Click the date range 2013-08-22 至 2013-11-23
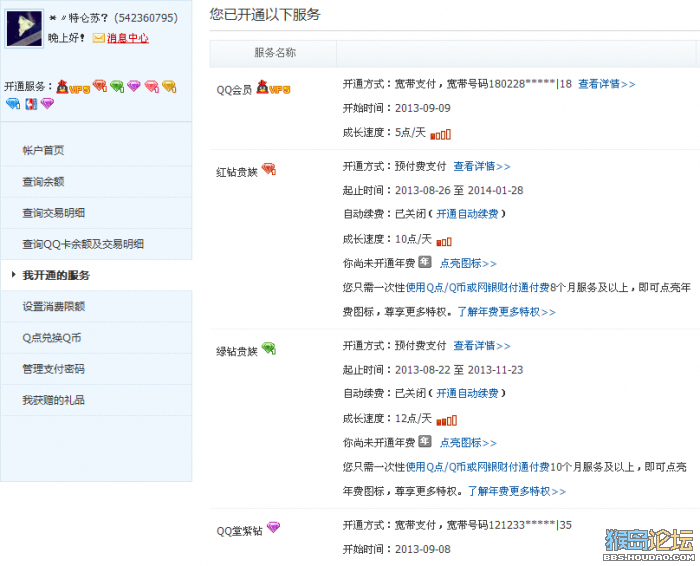This screenshot has width=700, height=566. click(x=459, y=370)
